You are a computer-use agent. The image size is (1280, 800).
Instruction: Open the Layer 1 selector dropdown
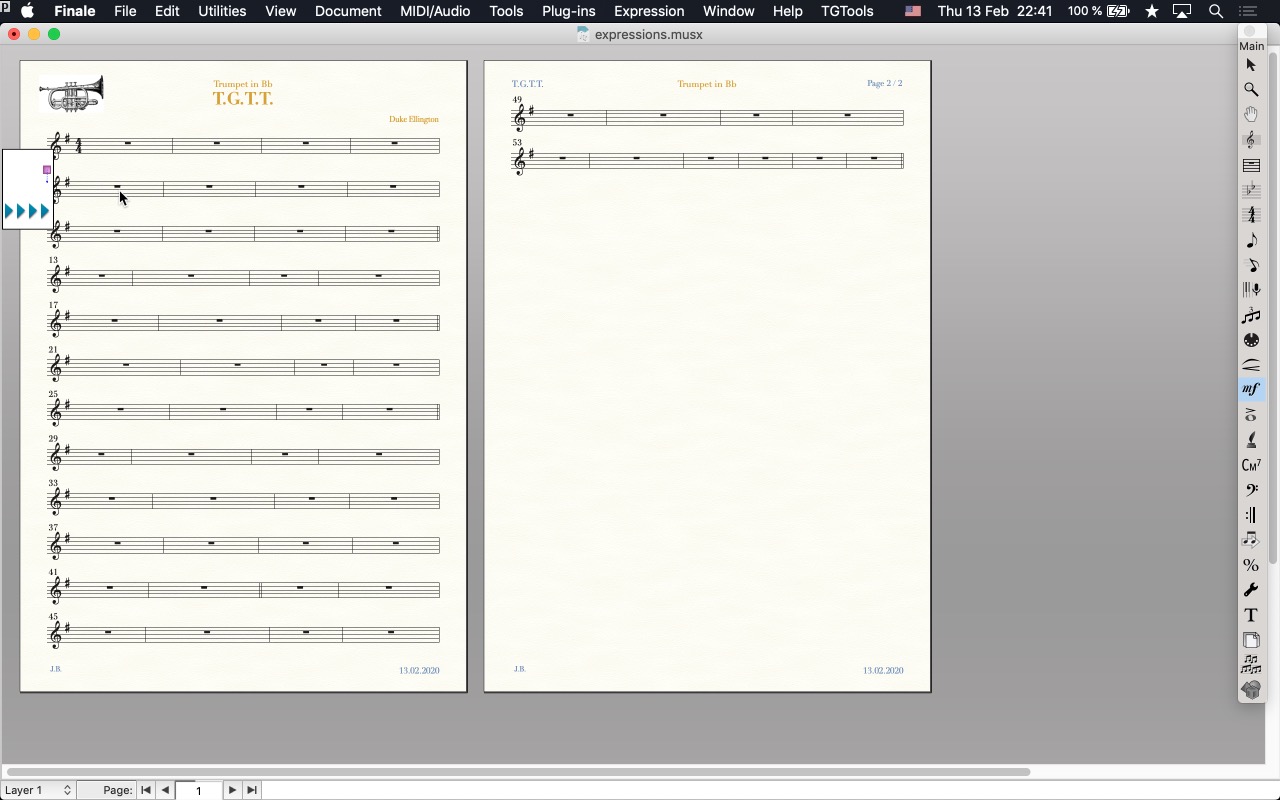pyautogui.click(x=38, y=790)
